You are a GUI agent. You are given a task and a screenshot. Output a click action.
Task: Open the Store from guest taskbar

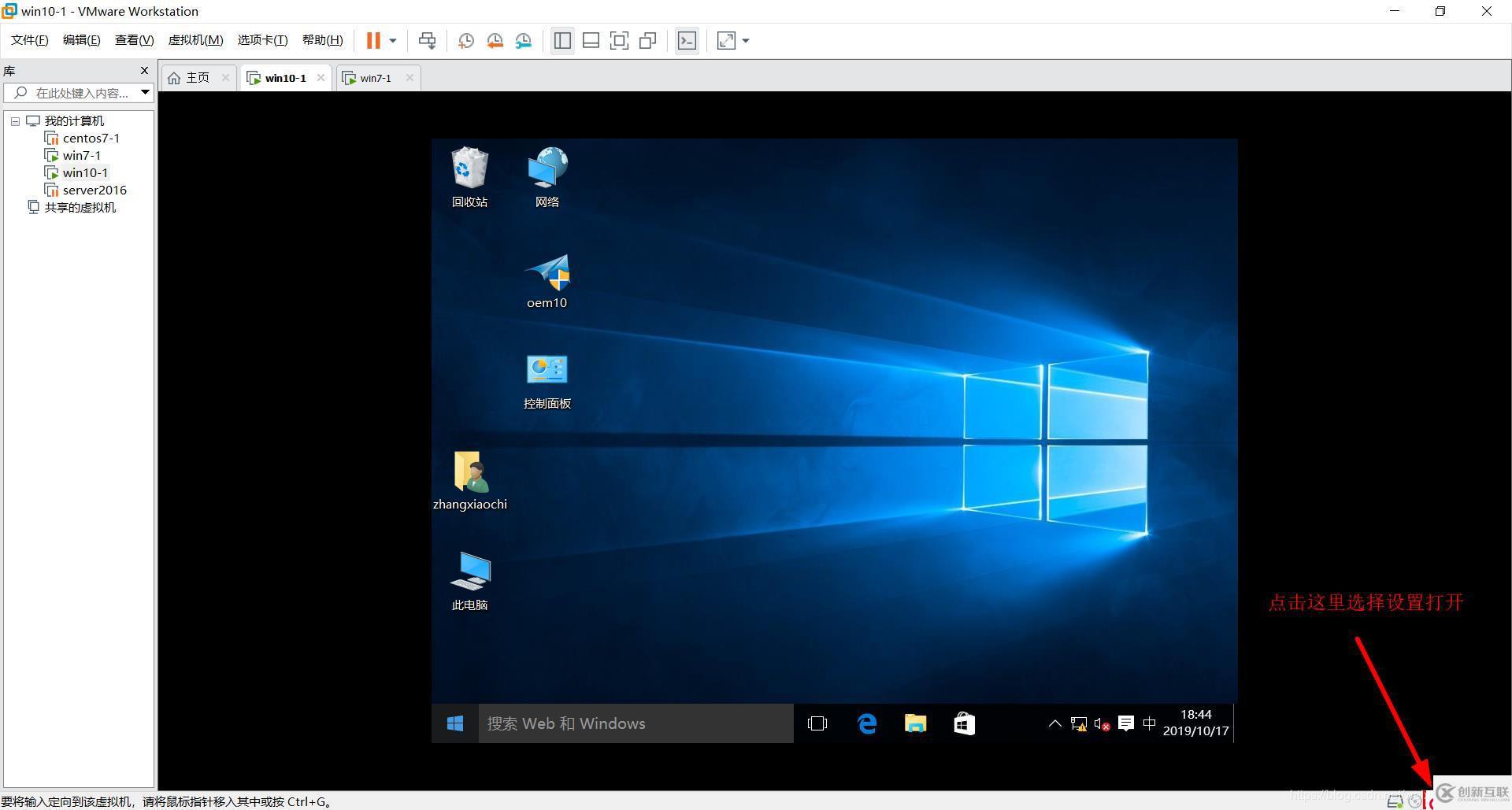(964, 723)
